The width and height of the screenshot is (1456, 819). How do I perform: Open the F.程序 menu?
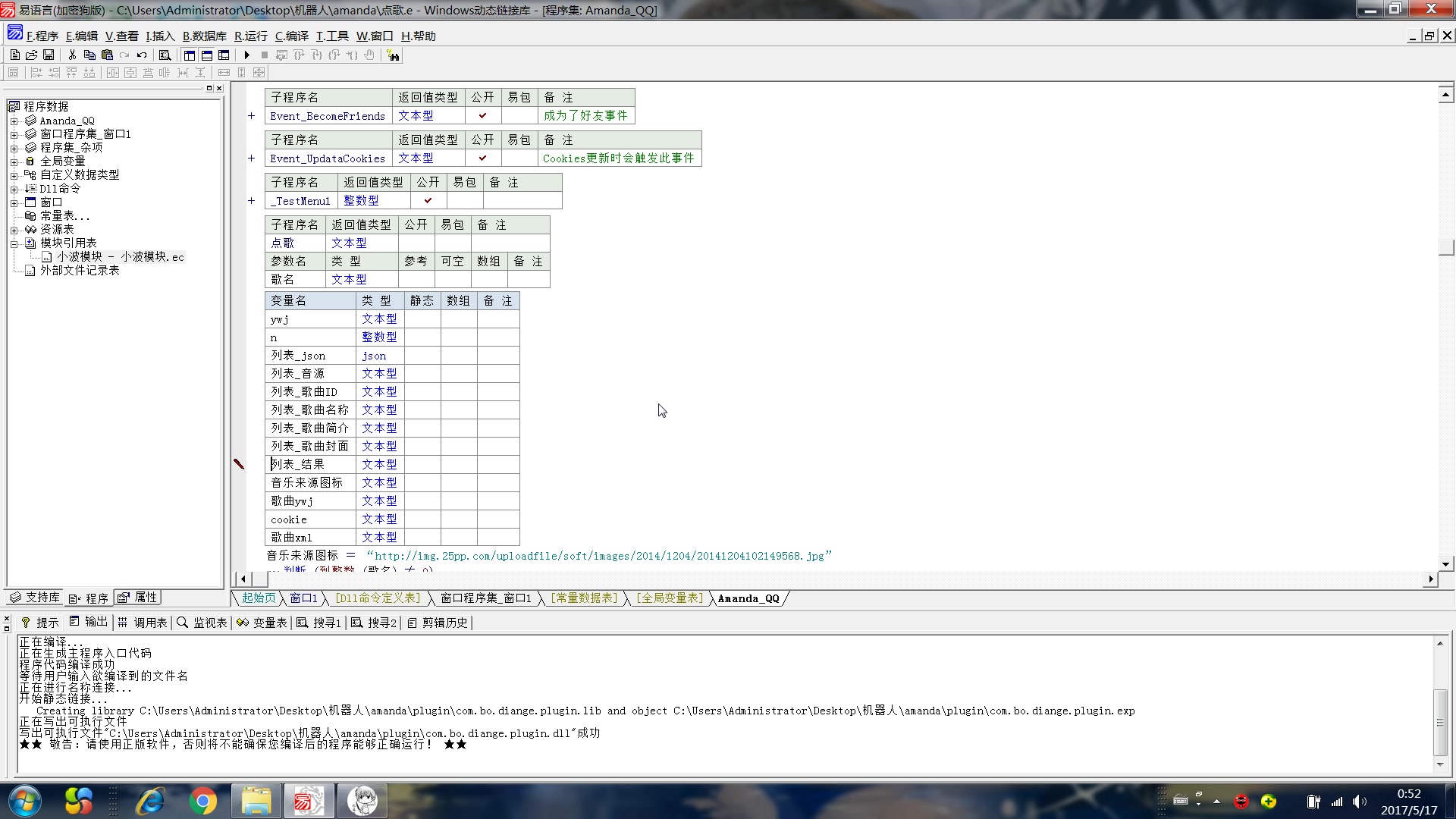pos(42,36)
